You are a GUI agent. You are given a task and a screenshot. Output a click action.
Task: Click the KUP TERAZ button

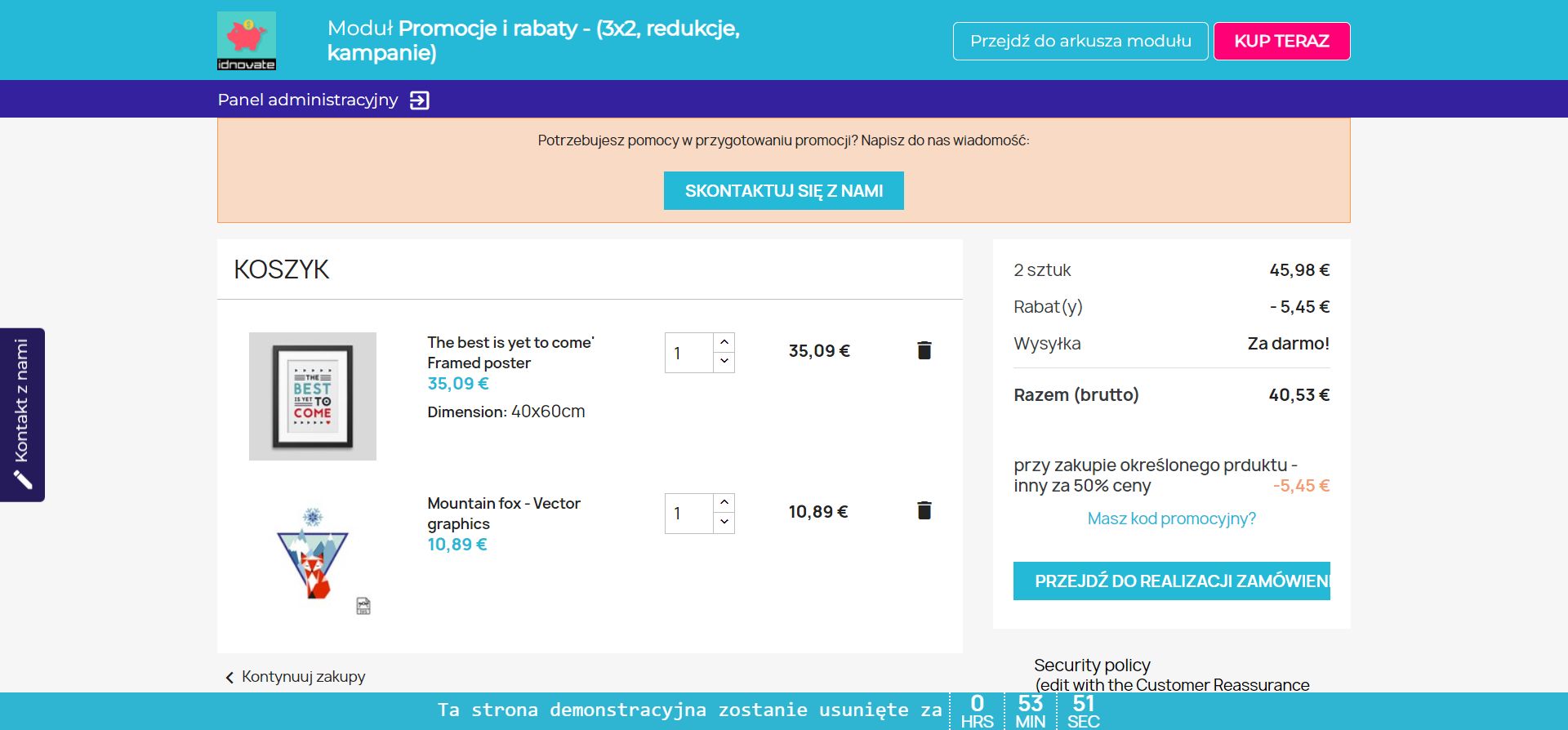pos(1281,41)
